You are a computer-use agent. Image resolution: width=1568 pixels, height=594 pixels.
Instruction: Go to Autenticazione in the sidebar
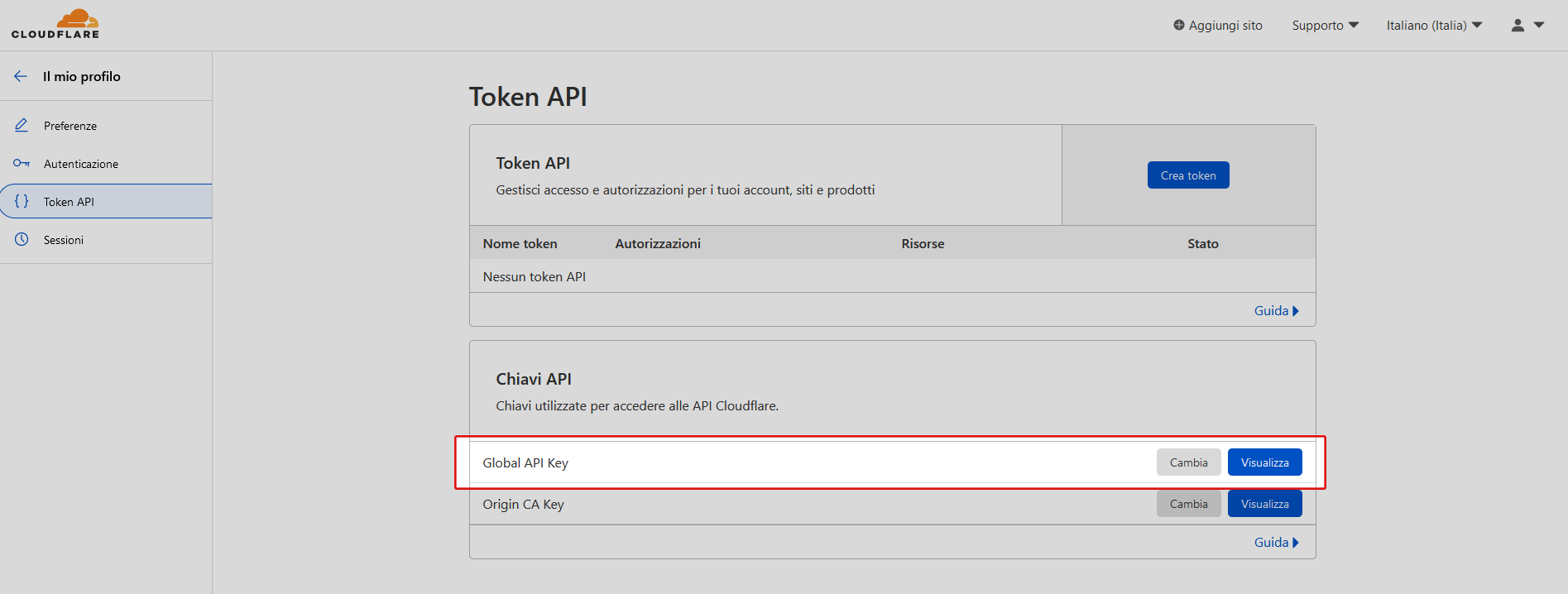pyautogui.click(x=106, y=164)
